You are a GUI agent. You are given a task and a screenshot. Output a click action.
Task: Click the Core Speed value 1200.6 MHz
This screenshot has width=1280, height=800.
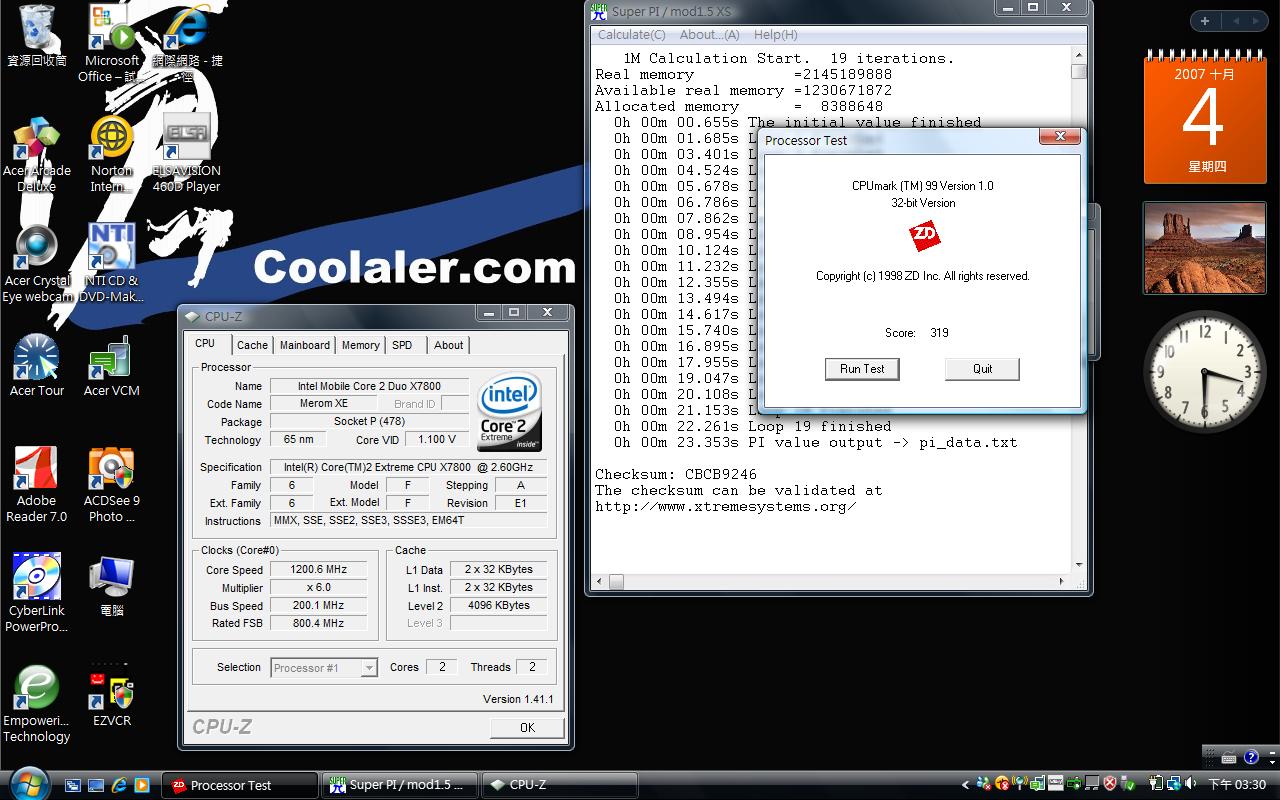point(318,570)
